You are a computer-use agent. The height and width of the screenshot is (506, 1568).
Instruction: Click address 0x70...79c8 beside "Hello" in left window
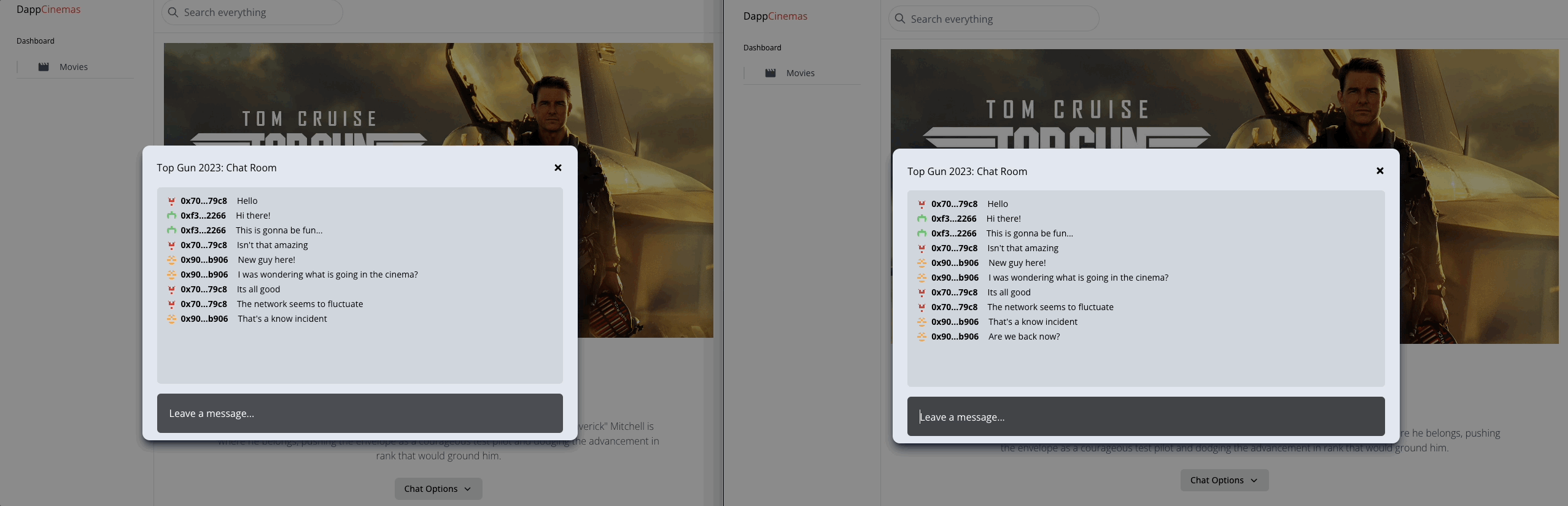click(x=204, y=201)
